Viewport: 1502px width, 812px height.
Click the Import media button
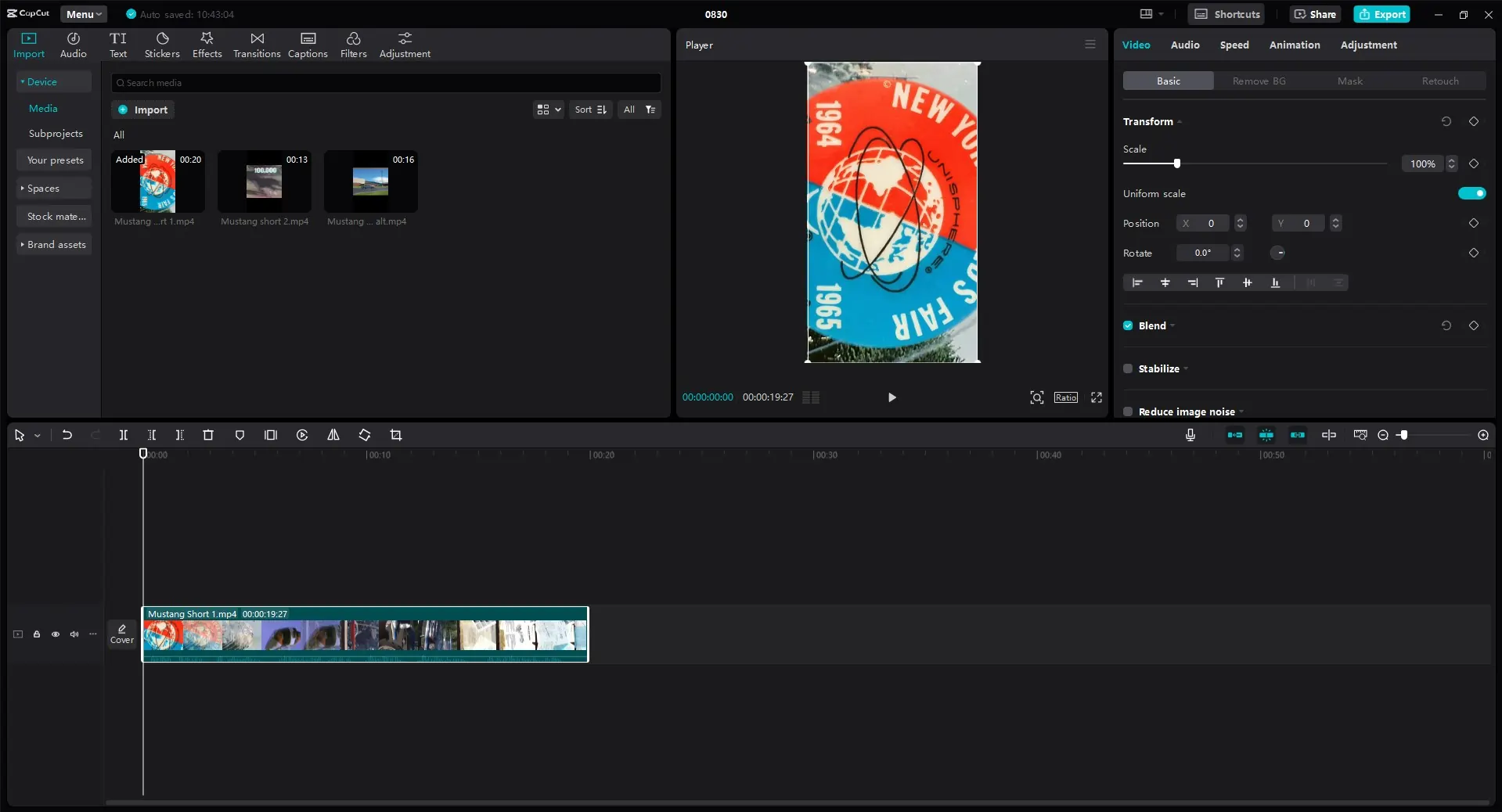tap(142, 110)
